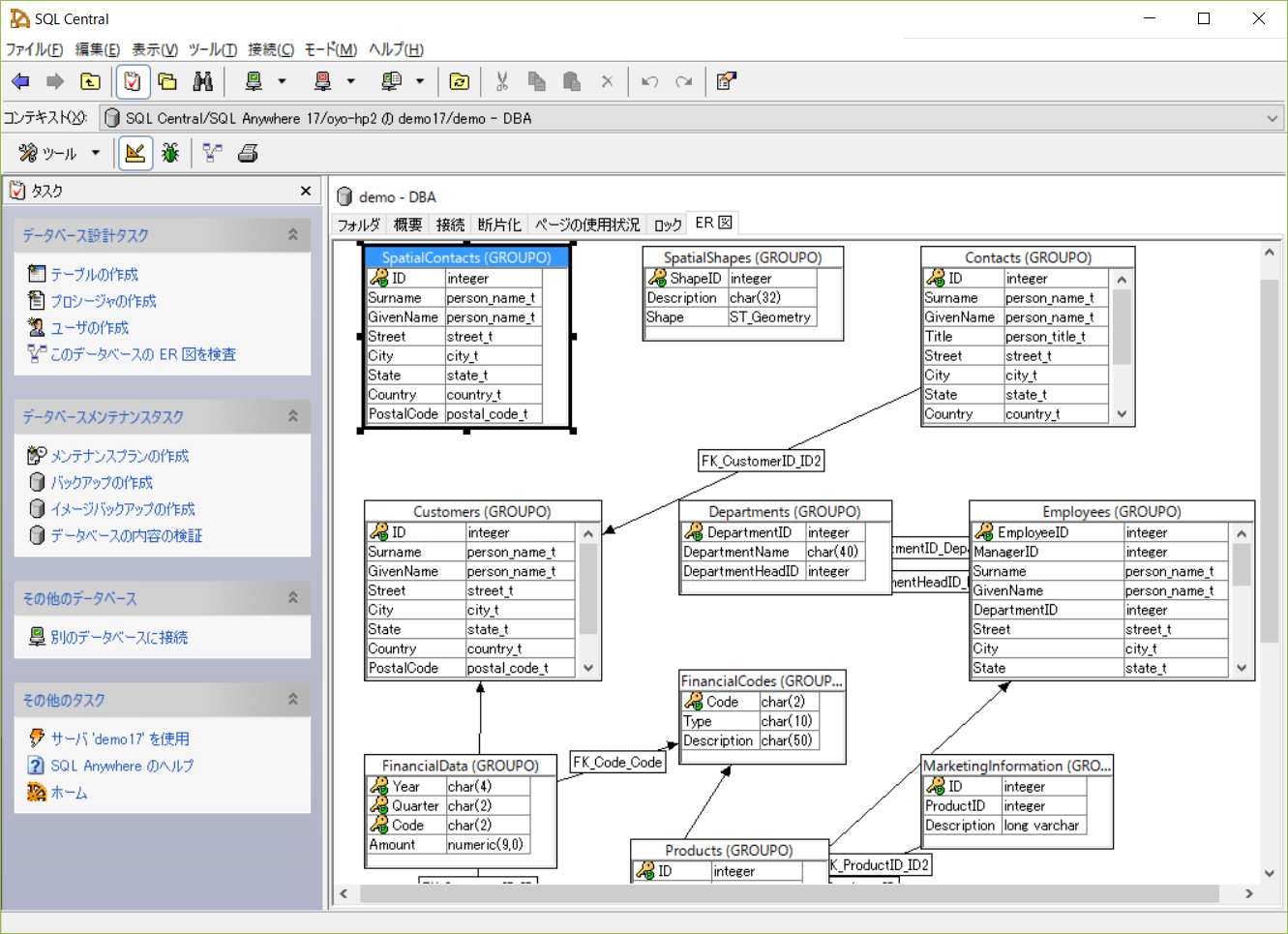Screen dimensions: 1288x934
Task: Open the Properties toolbar icon
Action: tap(727, 82)
